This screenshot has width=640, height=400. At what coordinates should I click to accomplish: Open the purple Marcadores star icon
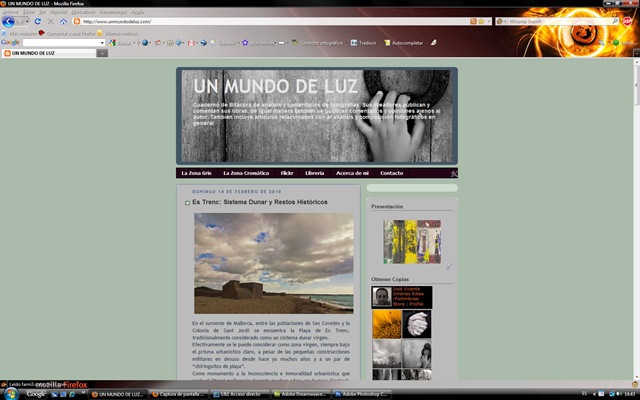[x=245, y=43]
